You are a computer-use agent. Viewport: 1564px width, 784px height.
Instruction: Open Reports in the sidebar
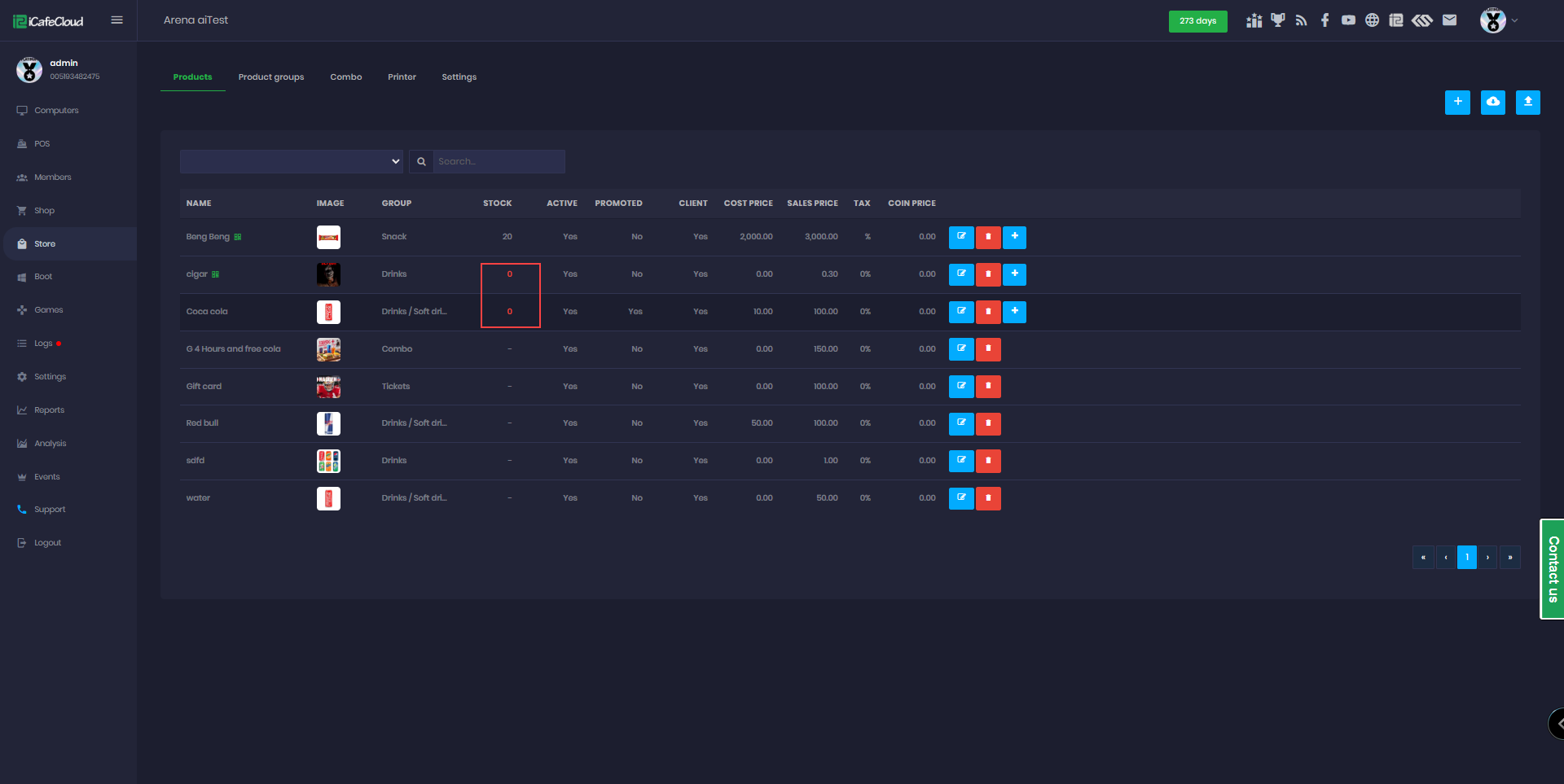pyautogui.click(x=49, y=410)
